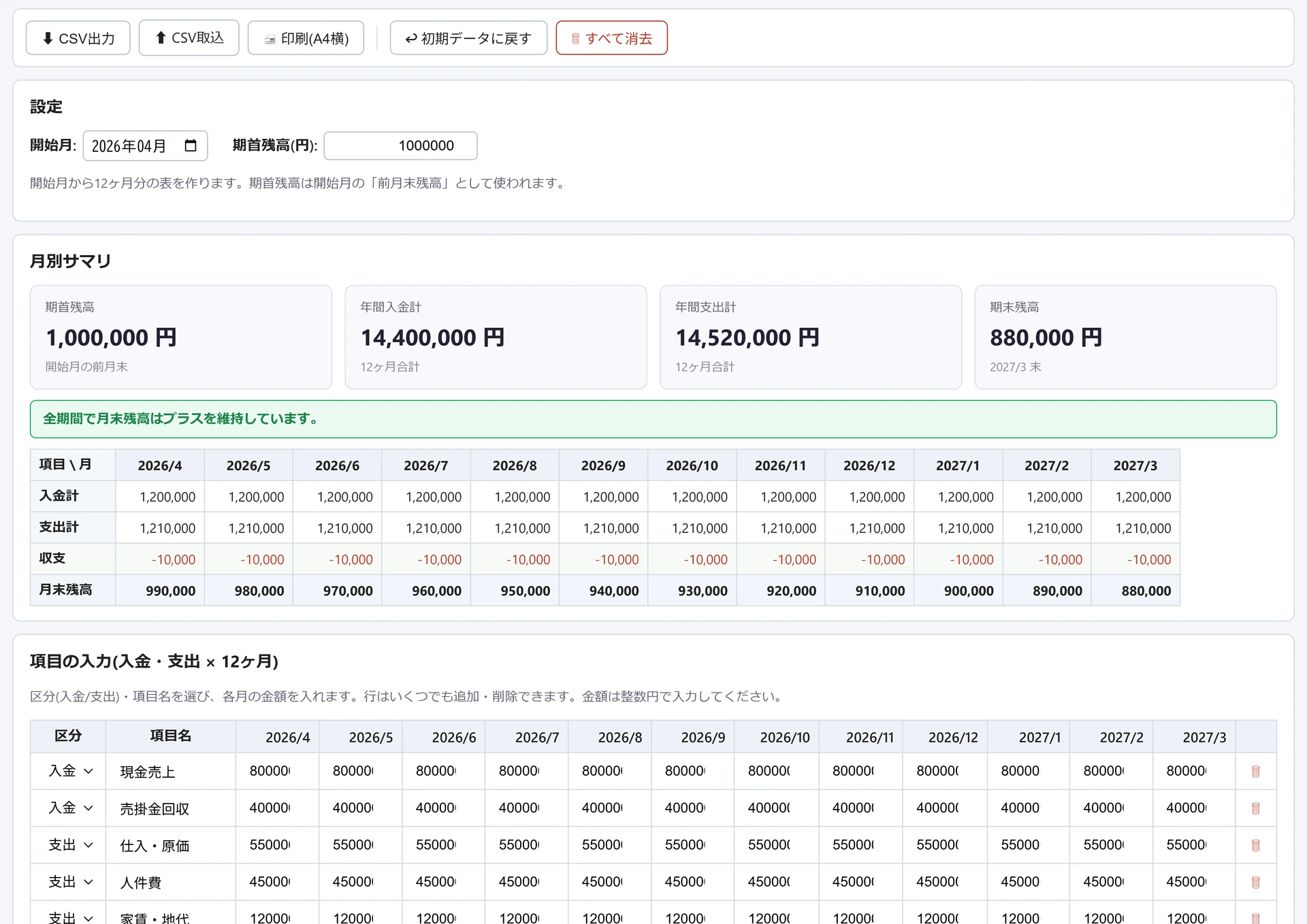Edit 売掛金回収 amount for 2026/12

[x=945, y=808]
